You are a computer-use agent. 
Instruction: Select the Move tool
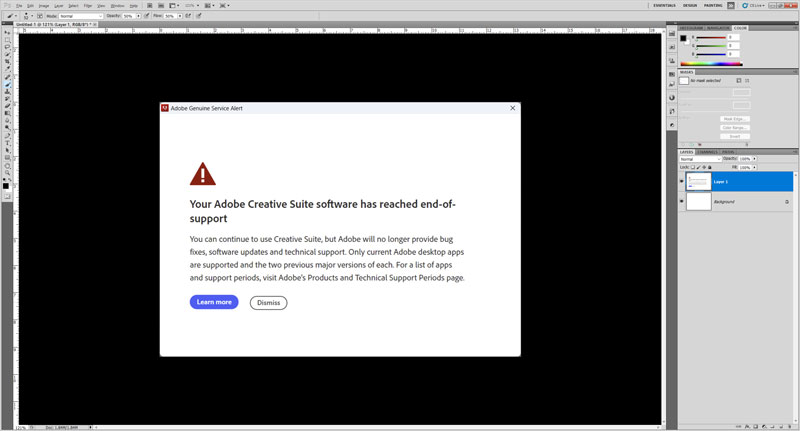tap(7, 32)
